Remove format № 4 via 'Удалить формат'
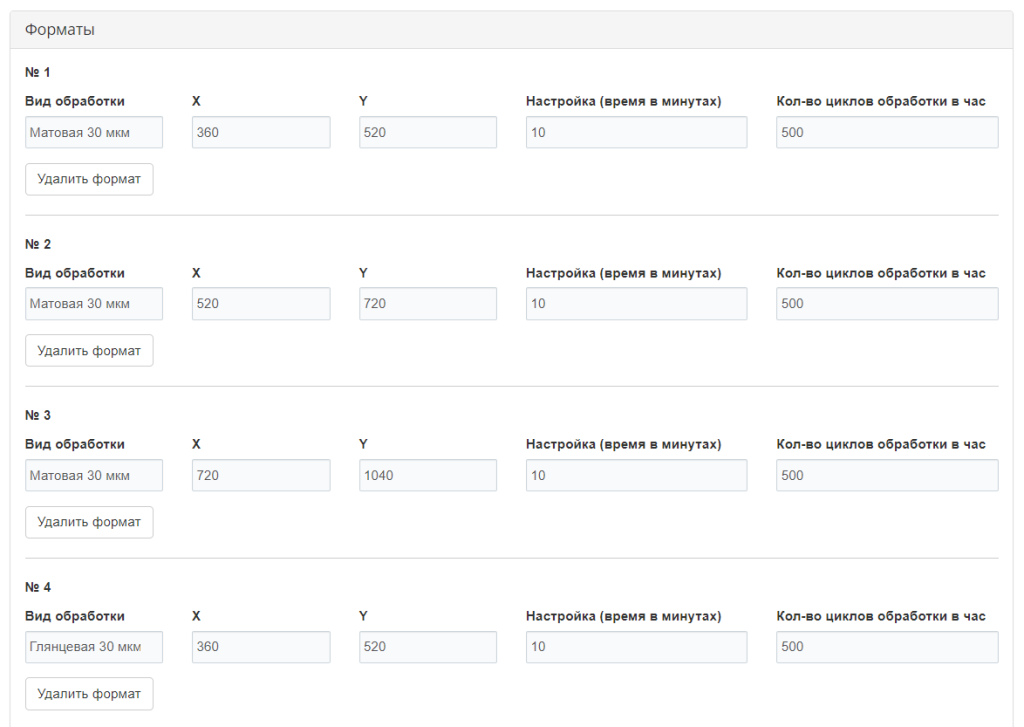 click(89, 694)
